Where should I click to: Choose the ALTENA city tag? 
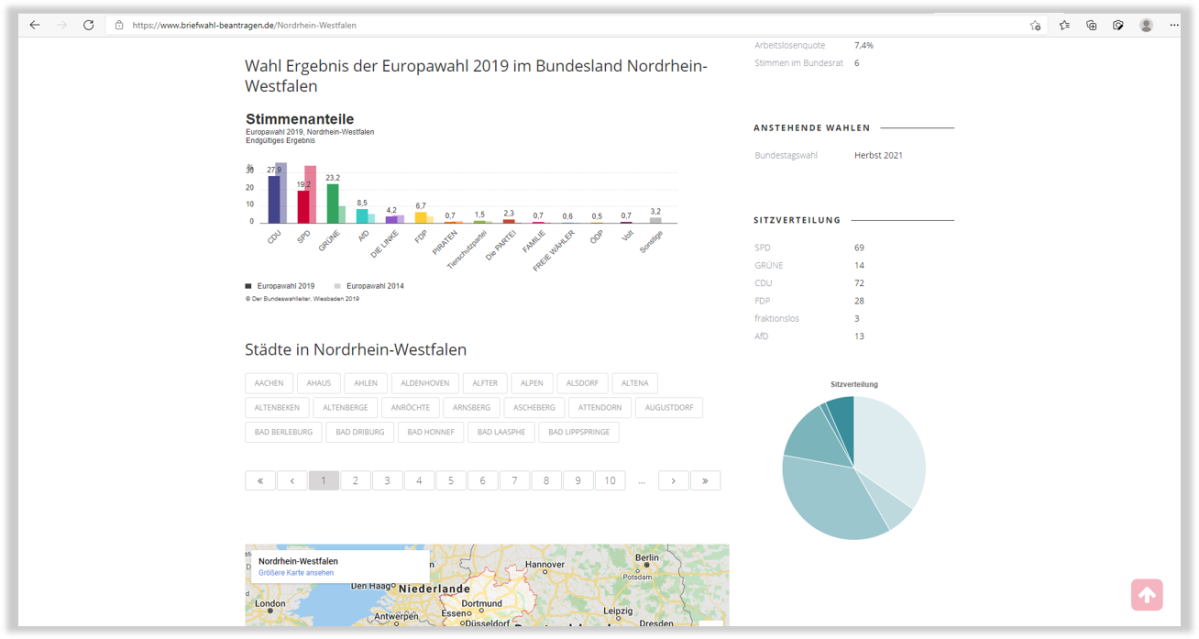[635, 383]
